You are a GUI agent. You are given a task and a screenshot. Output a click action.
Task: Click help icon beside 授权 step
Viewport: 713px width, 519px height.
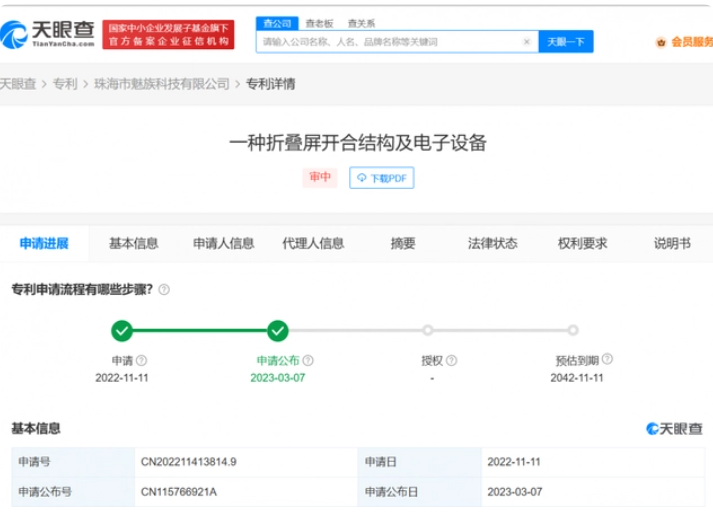[x=451, y=361]
